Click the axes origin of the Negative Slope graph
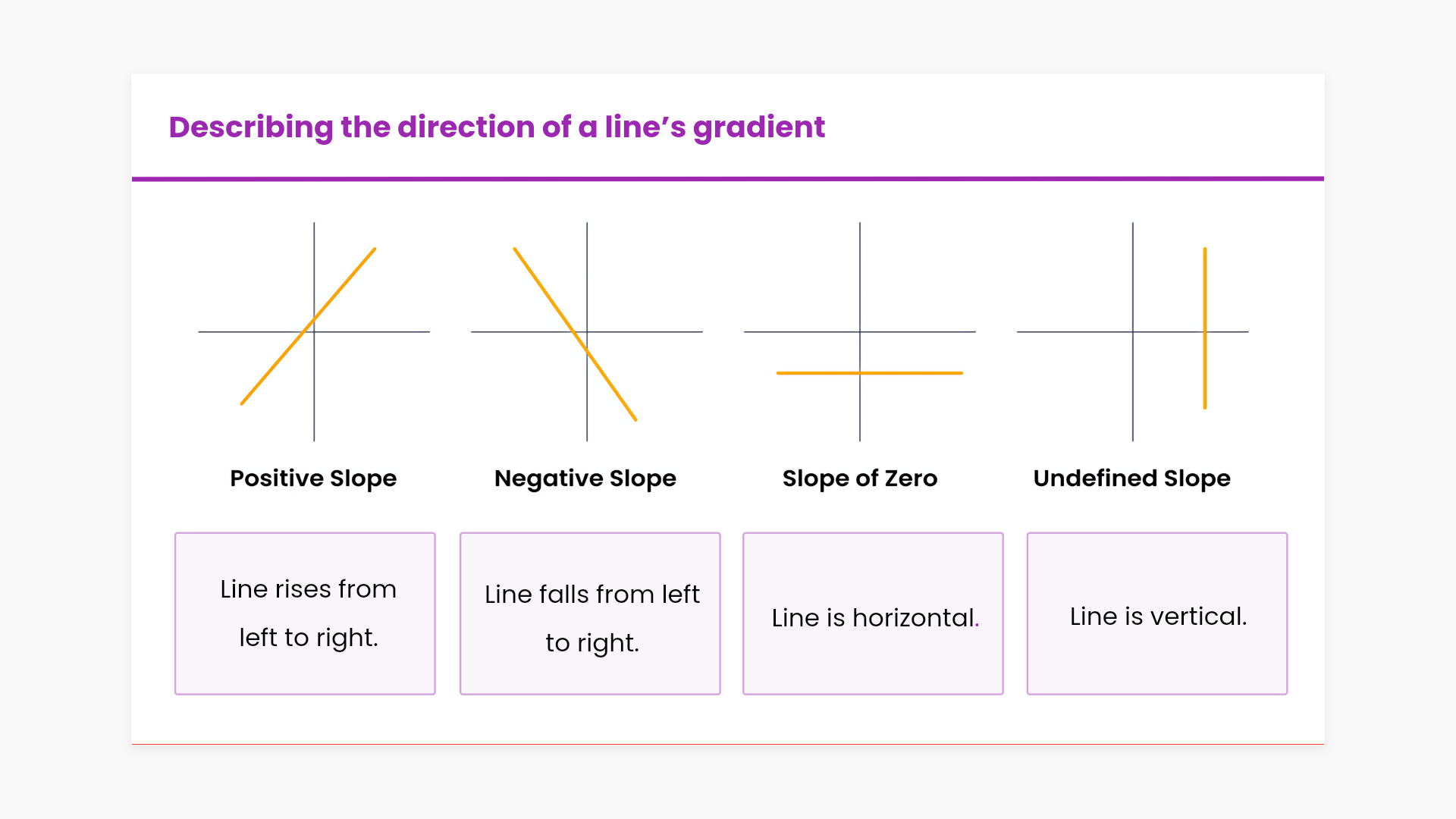The width and height of the screenshot is (1456, 819). 587,331
